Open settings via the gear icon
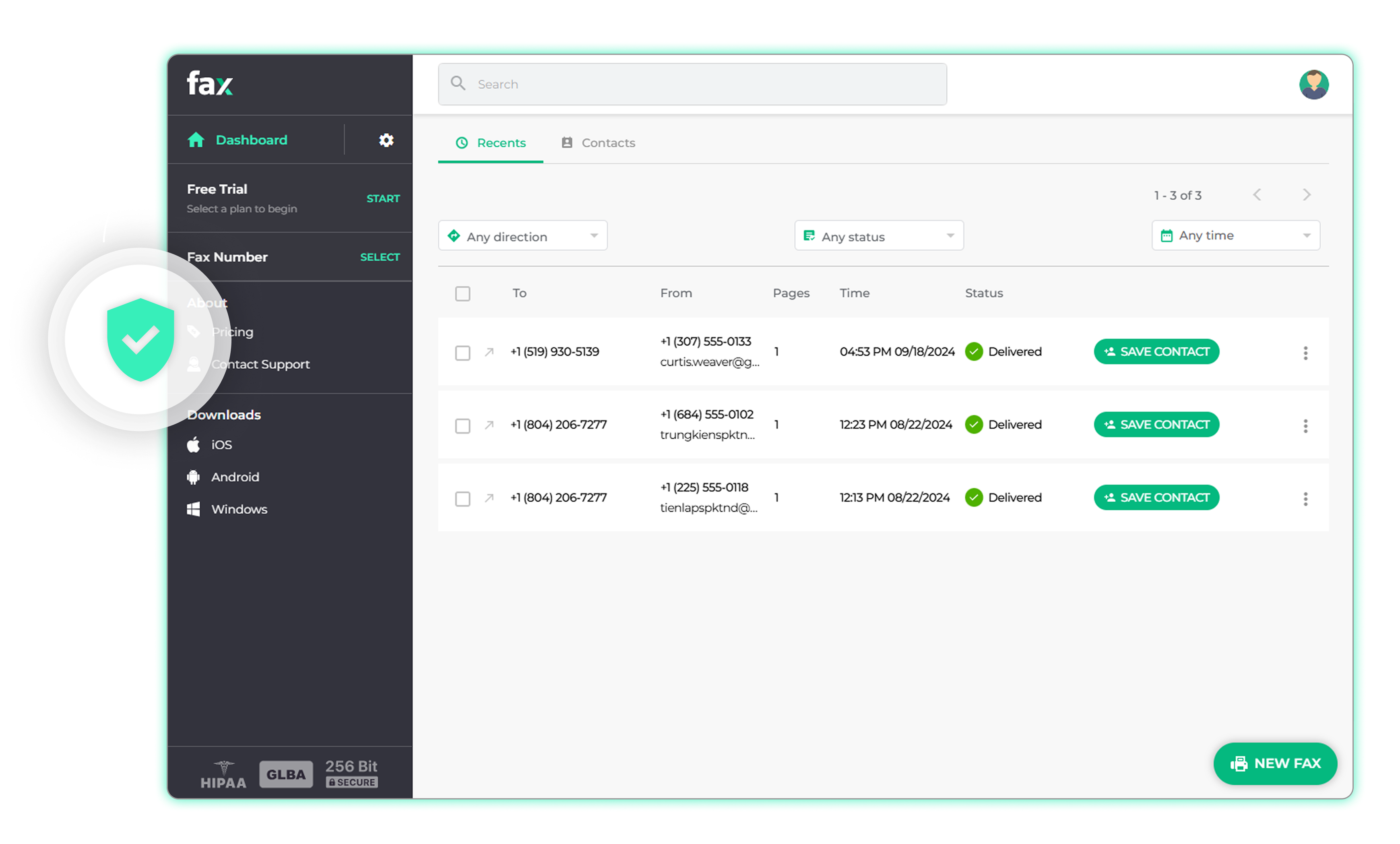 (x=386, y=140)
